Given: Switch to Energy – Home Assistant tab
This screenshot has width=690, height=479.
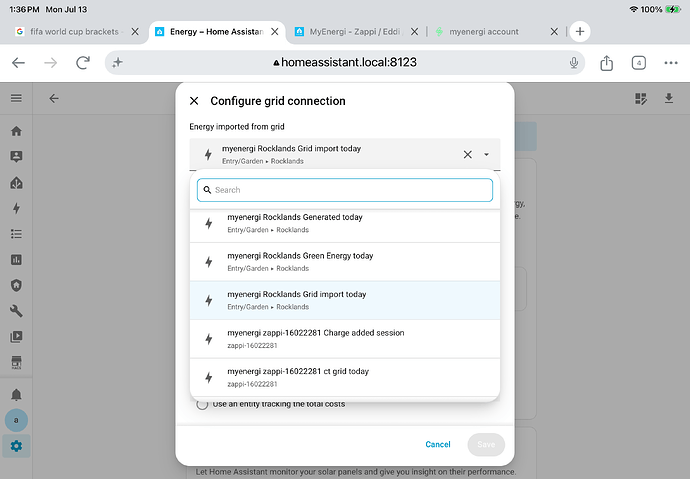Looking at the screenshot, I should tap(217, 32).
